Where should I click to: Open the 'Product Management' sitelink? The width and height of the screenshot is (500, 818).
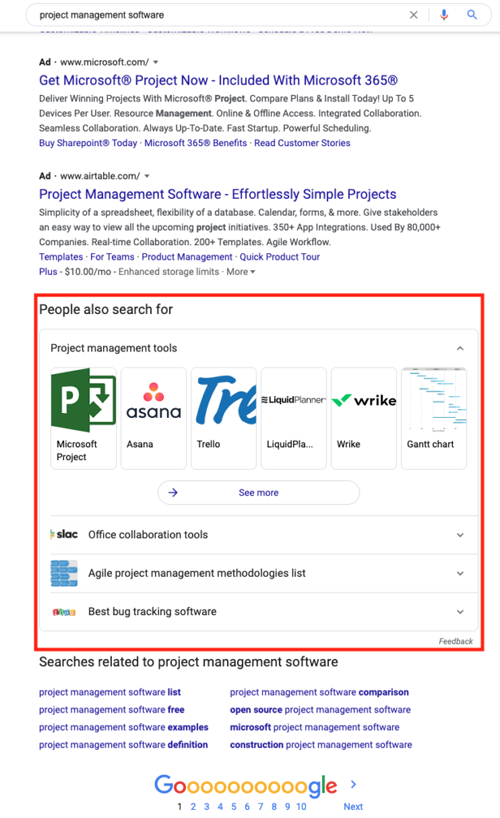pyautogui.click(x=187, y=257)
